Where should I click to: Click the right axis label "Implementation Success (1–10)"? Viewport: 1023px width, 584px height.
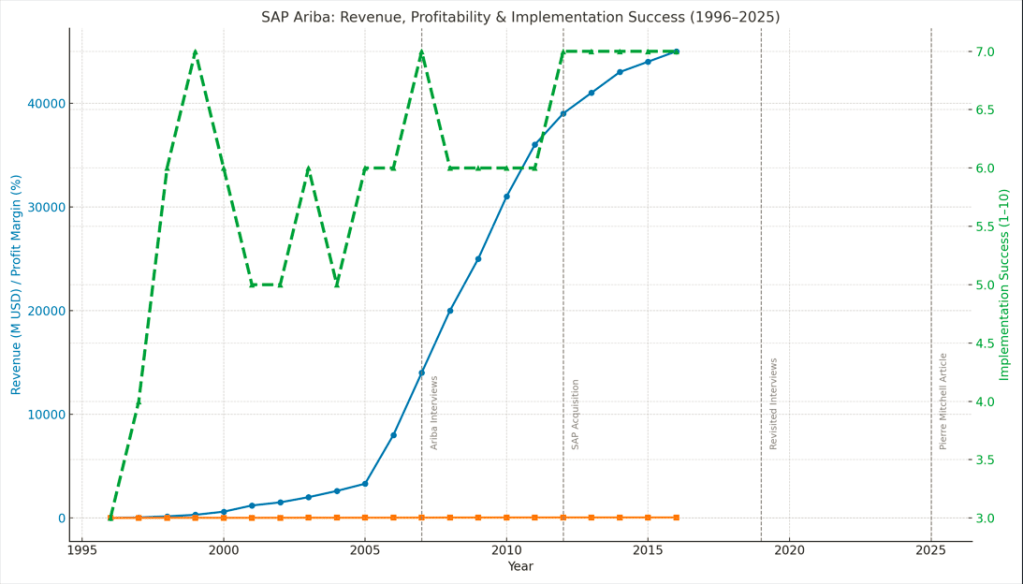tap(1004, 286)
